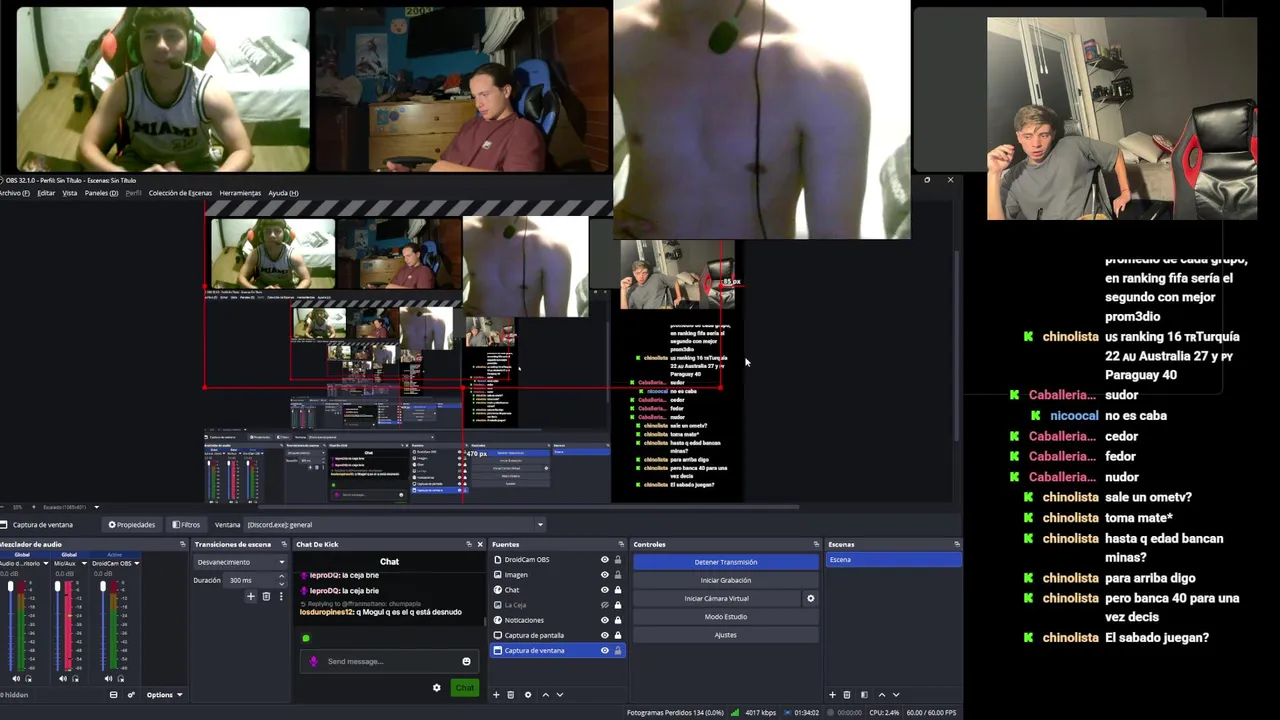Add a new scene in Escenas panel
The image size is (1280, 720).
[x=832, y=694]
